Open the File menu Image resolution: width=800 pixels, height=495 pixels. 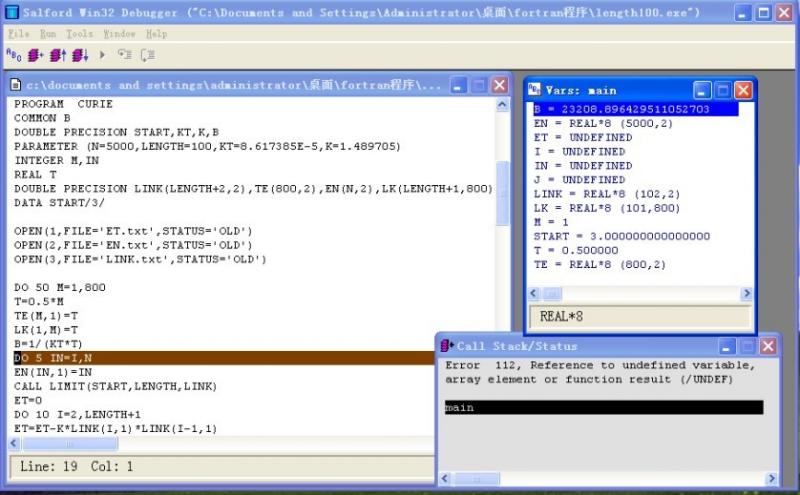click(19, 34)
